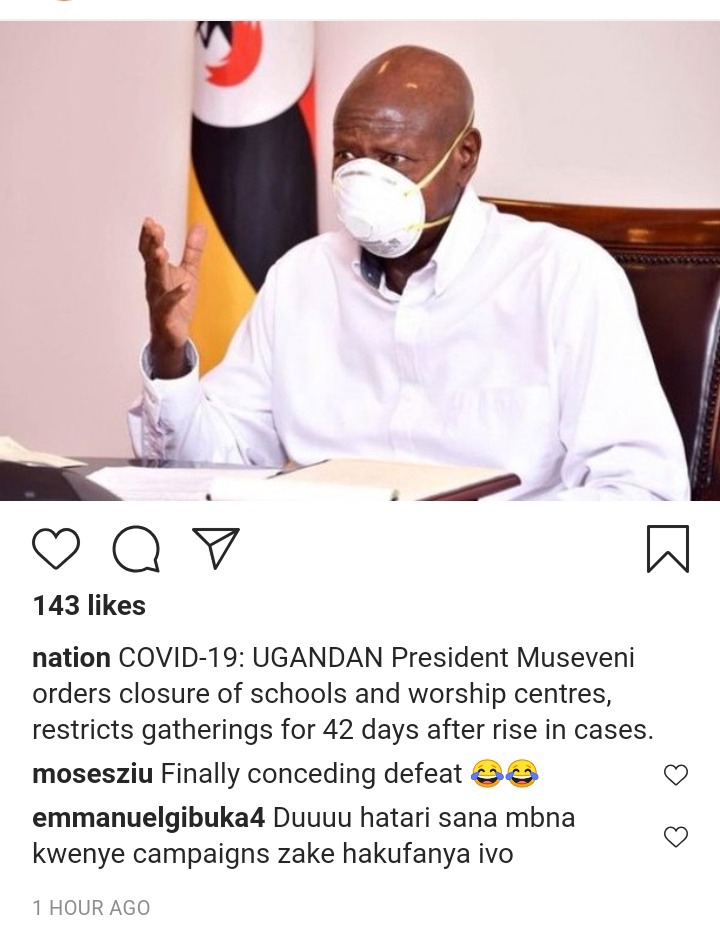Like the comment by emmanuelgibuka4
This screenshot has height=950, width=720.
676,837
